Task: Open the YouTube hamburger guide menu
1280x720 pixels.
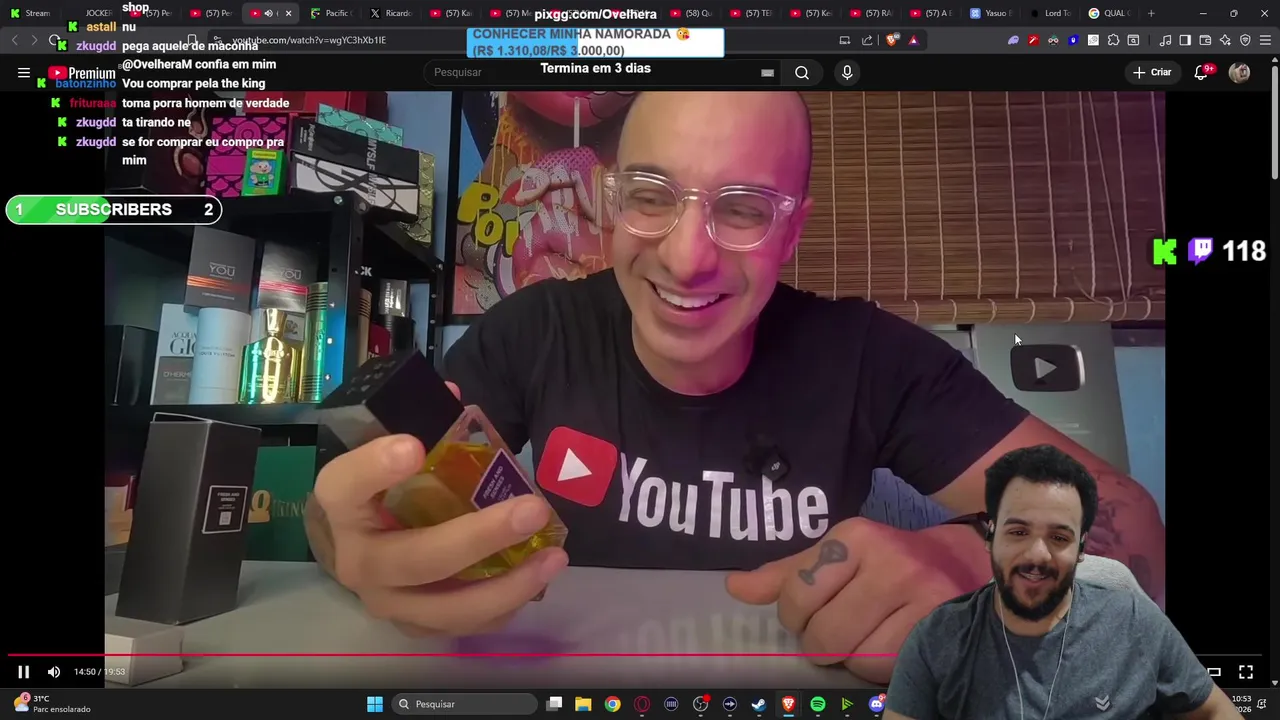Action: (24, 72)
